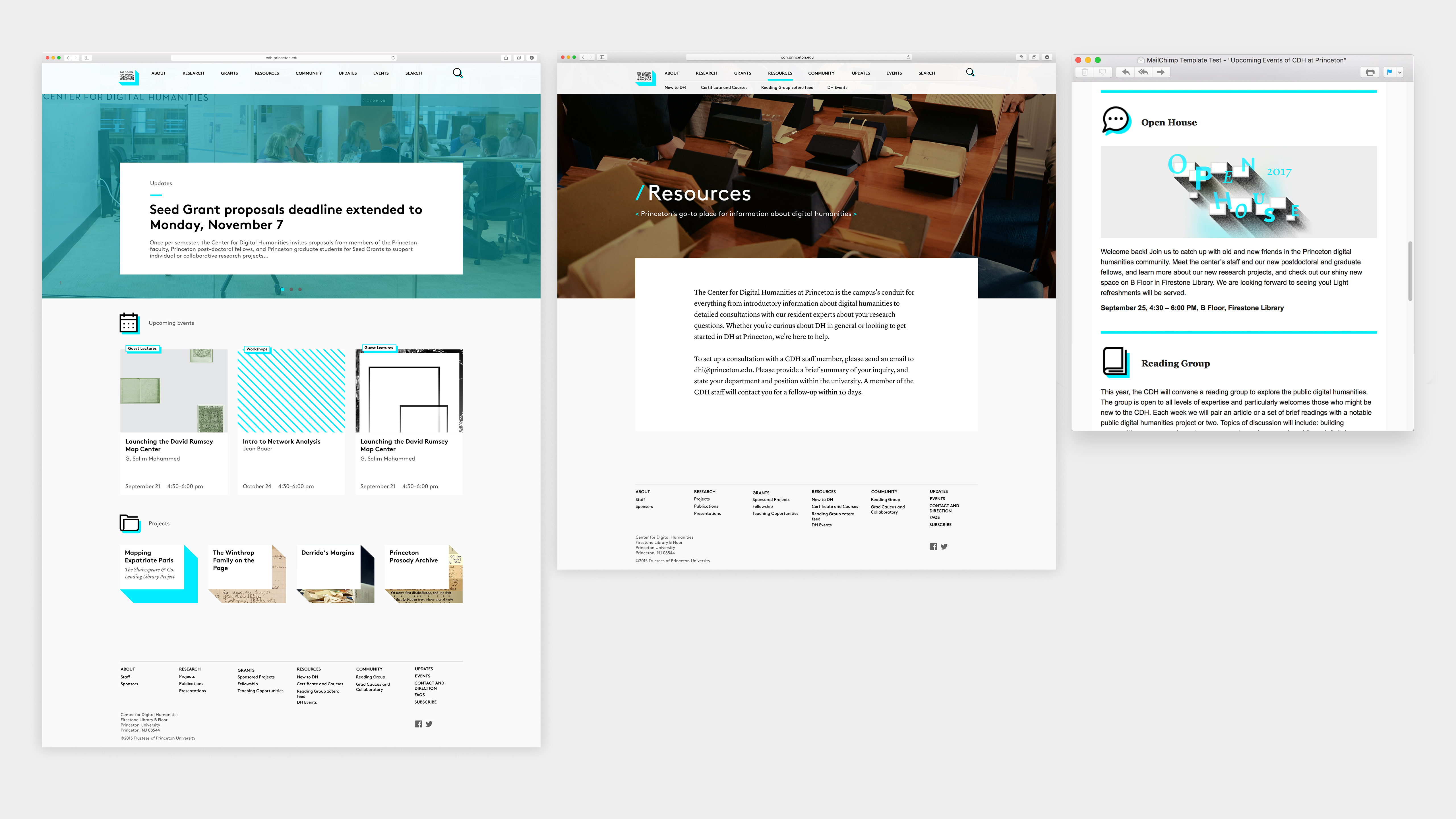Delete the email with trash icon

1085,72
